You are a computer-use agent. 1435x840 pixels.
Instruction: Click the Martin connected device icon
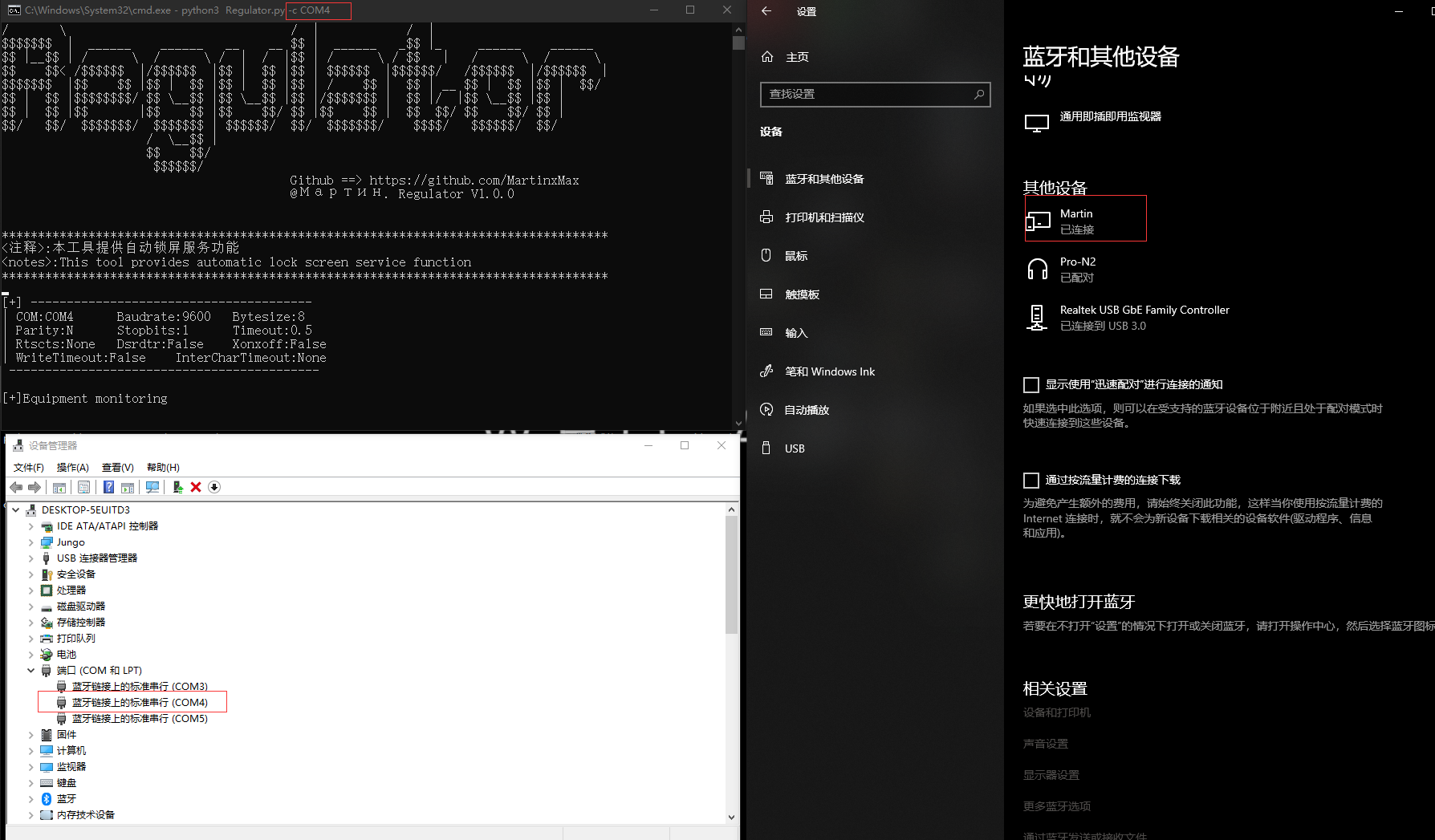(x=1038, y=221)
